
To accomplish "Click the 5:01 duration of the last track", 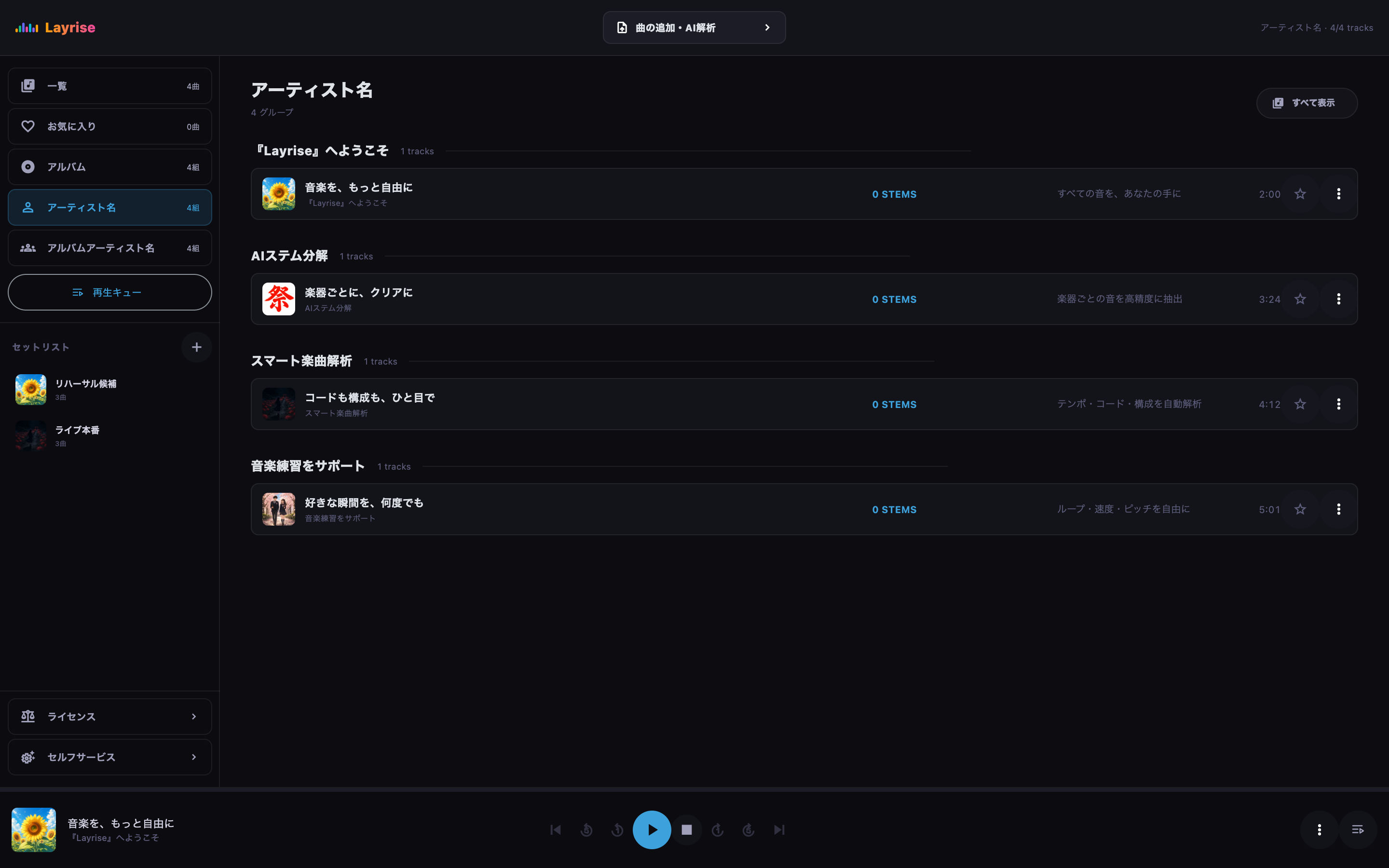I will [1269, 510].
